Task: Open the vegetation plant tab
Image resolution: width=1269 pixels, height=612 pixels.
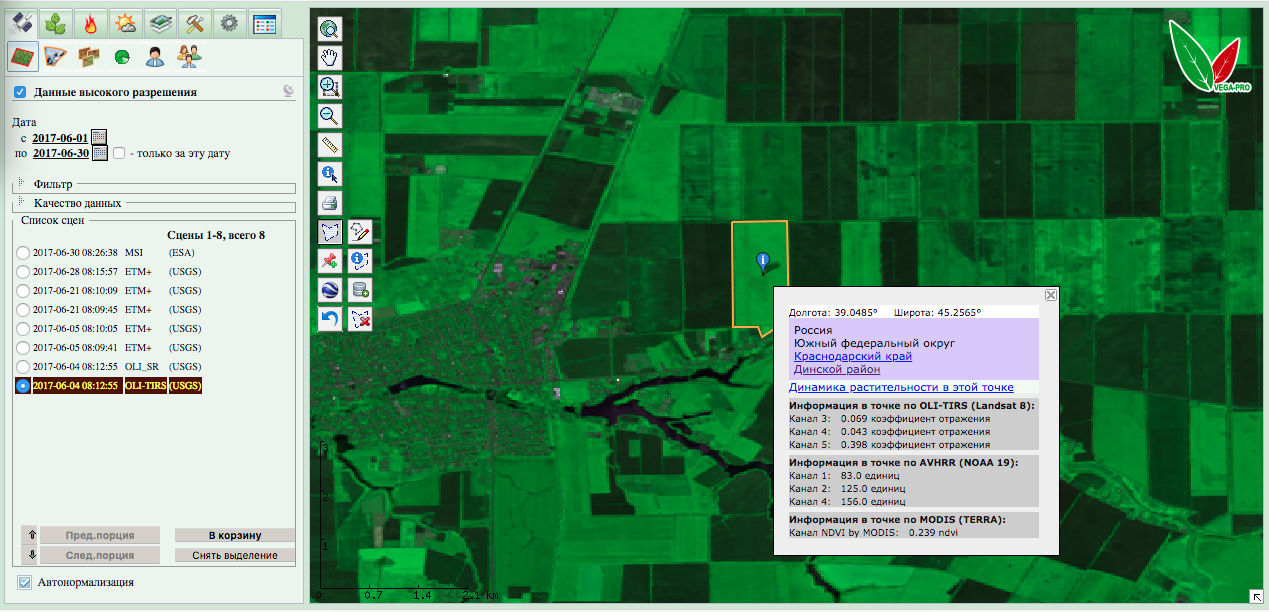Action: coord(57,23)
